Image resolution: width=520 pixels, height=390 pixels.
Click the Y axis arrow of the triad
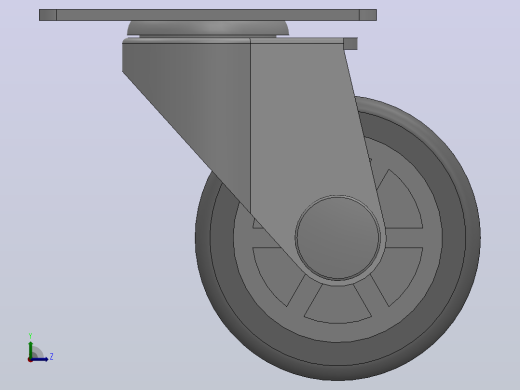click(30, 349)
